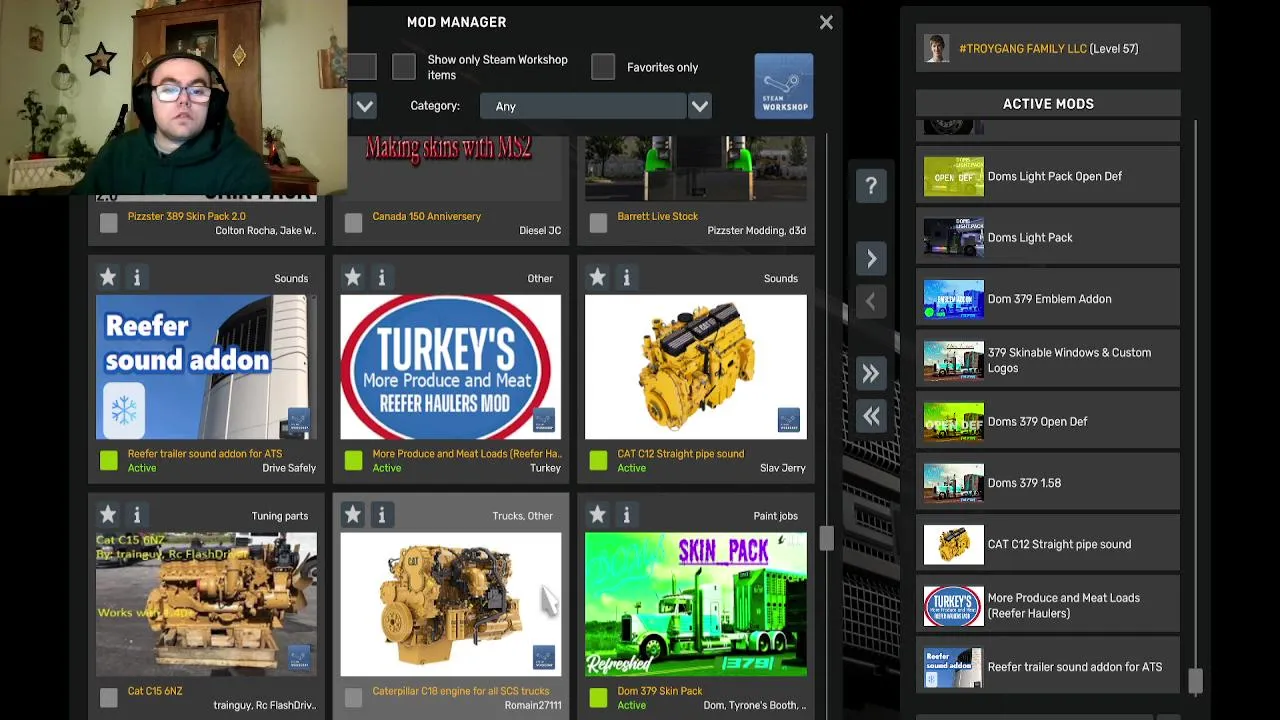Close the Mod Manager window

pyautogui.click(x=826, y=22)
